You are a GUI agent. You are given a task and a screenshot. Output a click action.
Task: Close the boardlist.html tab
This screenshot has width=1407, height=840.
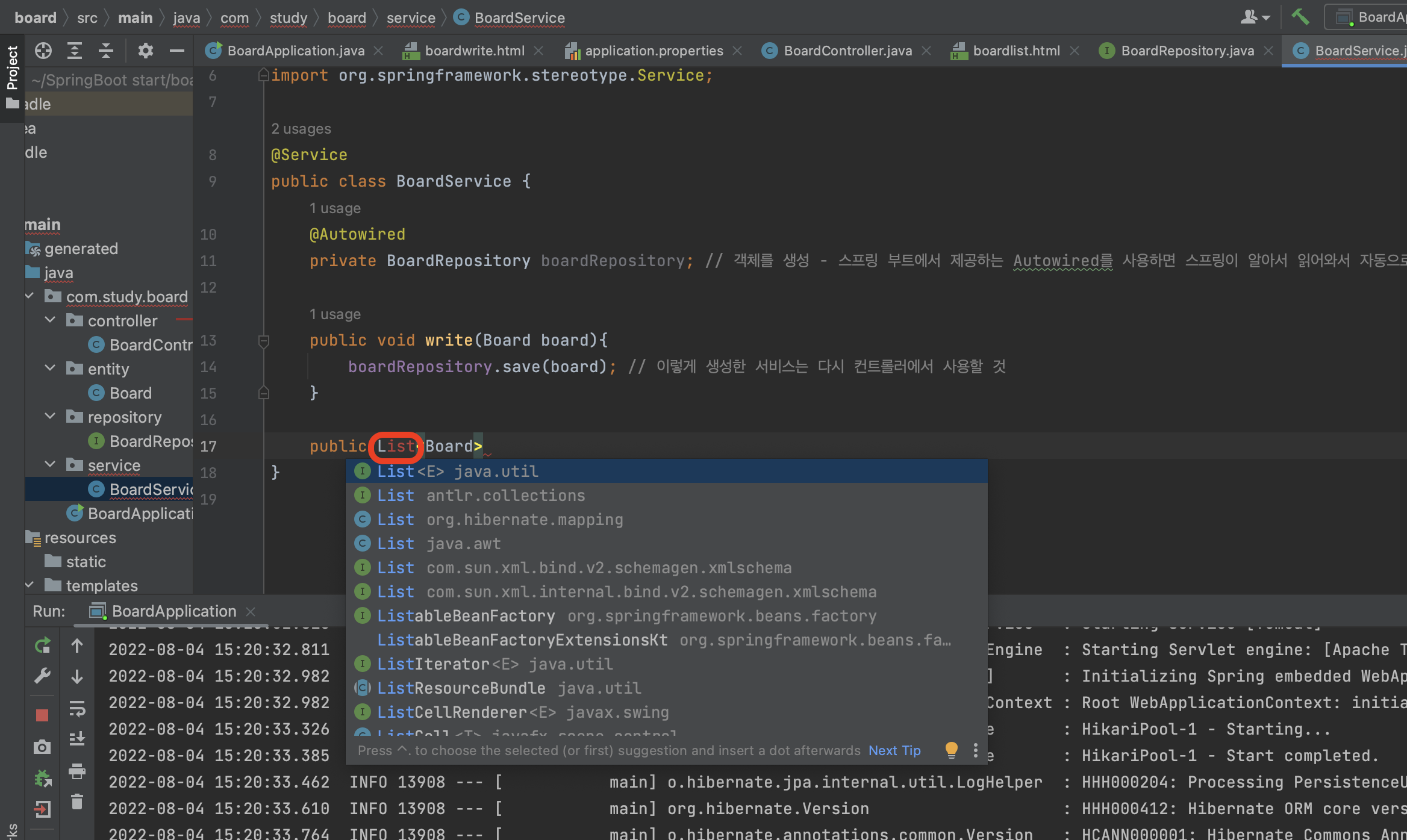point(1075,51)
